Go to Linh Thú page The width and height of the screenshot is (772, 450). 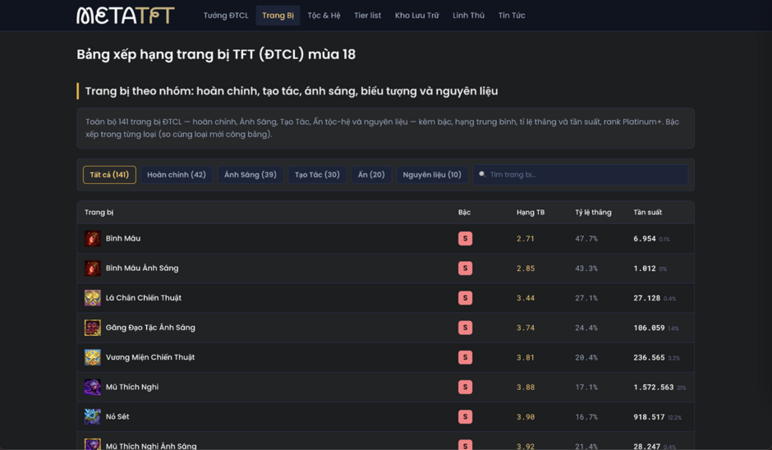pos(468,15)
